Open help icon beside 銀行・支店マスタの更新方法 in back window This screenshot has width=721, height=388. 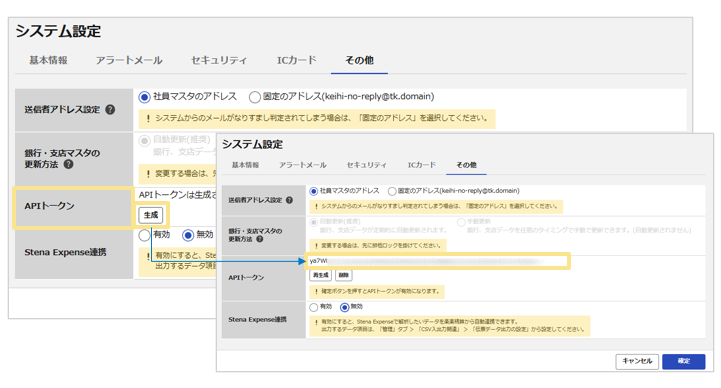pyautogui.click(x=68, y=164)
